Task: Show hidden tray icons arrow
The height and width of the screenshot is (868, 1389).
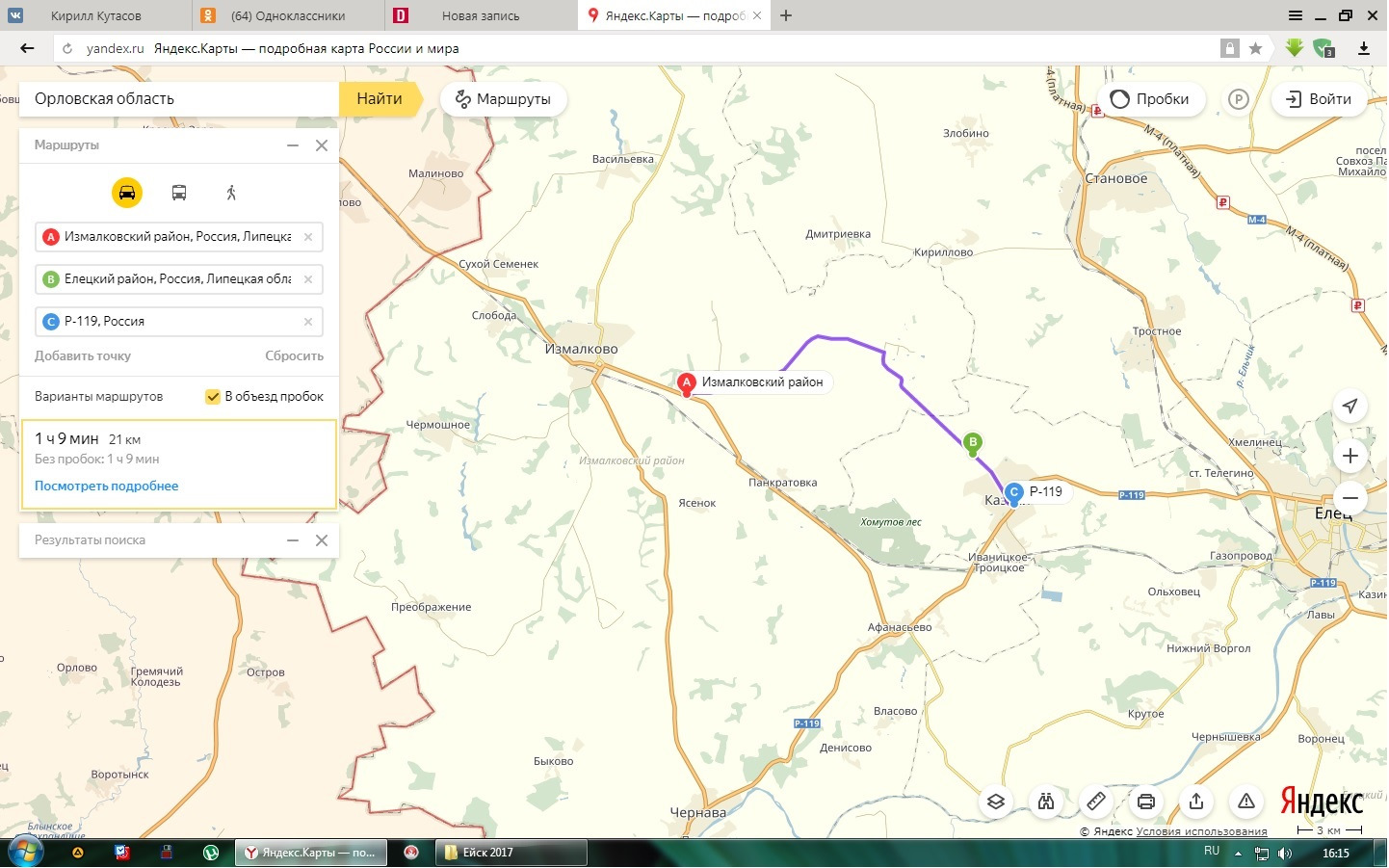Action: 1239,854
